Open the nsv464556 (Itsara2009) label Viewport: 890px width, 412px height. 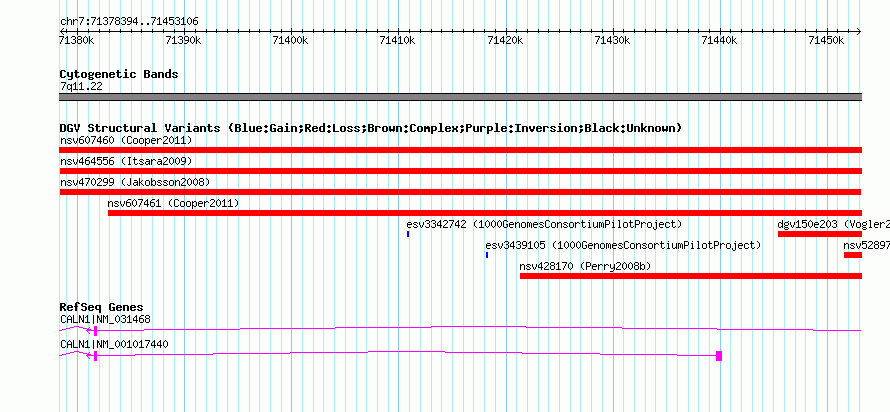126,161
